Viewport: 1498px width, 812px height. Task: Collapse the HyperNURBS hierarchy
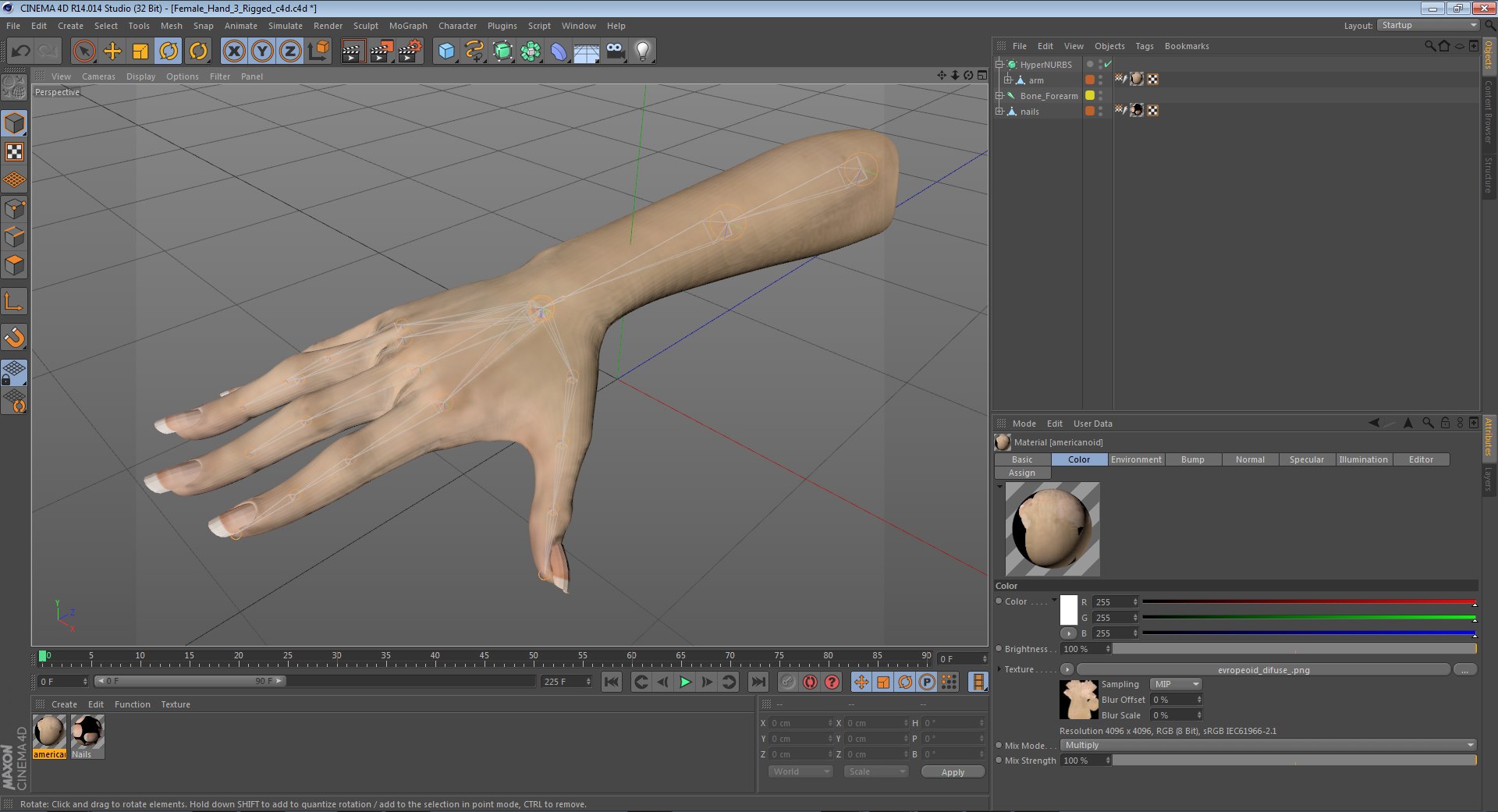(999, 65)
